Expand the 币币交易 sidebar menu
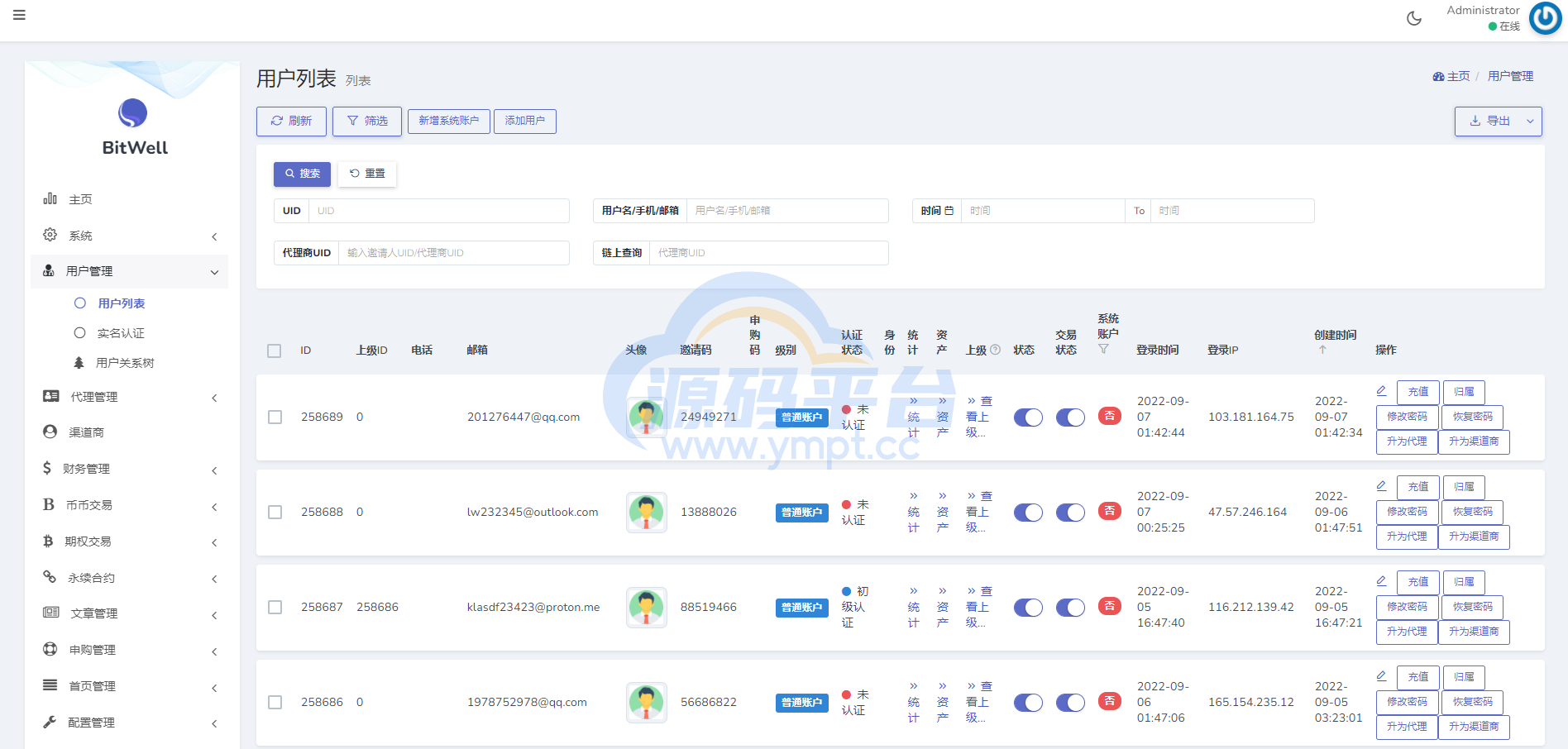The image size is (1568, 749). click(129, 505)
